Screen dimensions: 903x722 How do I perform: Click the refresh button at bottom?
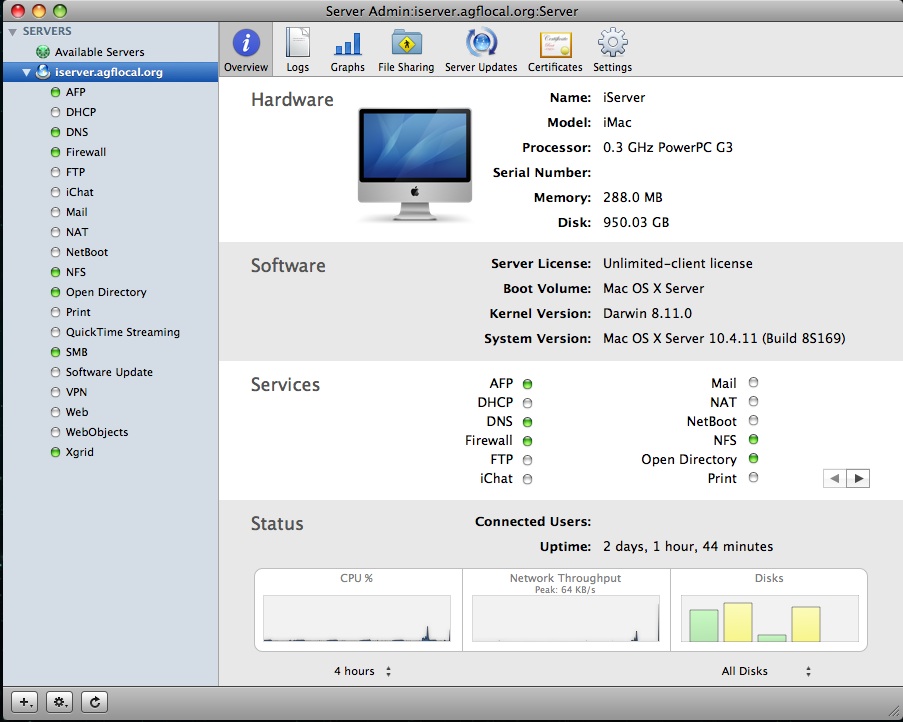[95, 702]
